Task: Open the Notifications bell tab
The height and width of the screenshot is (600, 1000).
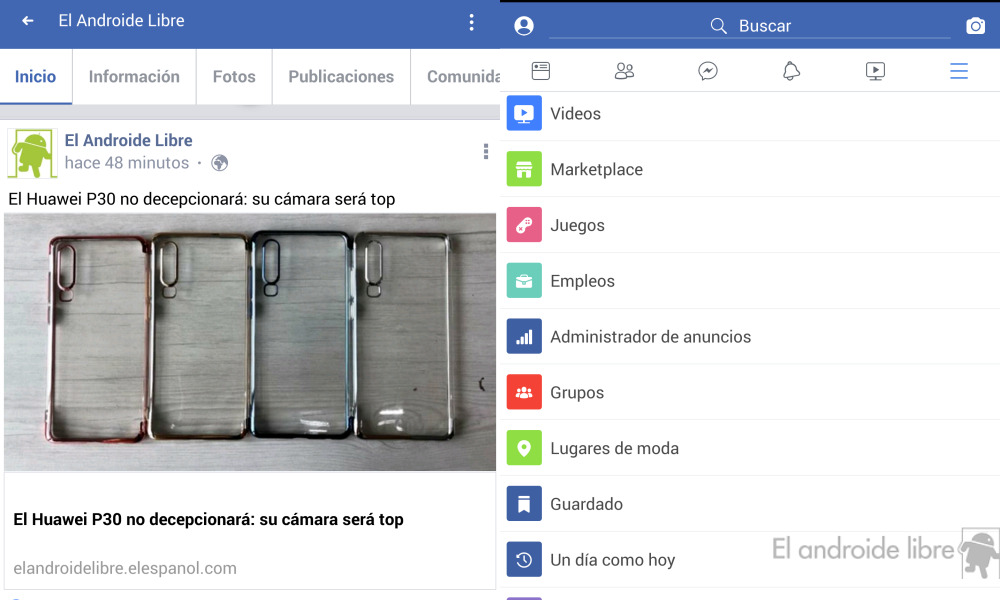Action: click(x=791, y=71)
